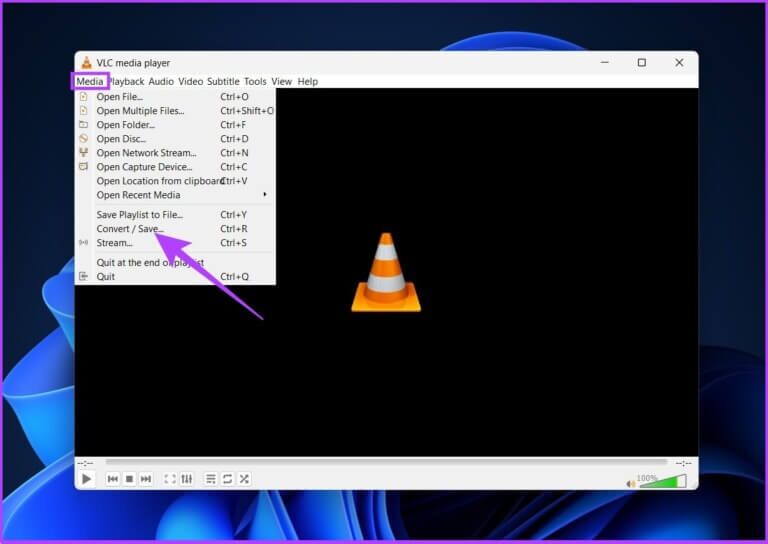Click remaining time label right of seek bar

click(x=683, y=463)
